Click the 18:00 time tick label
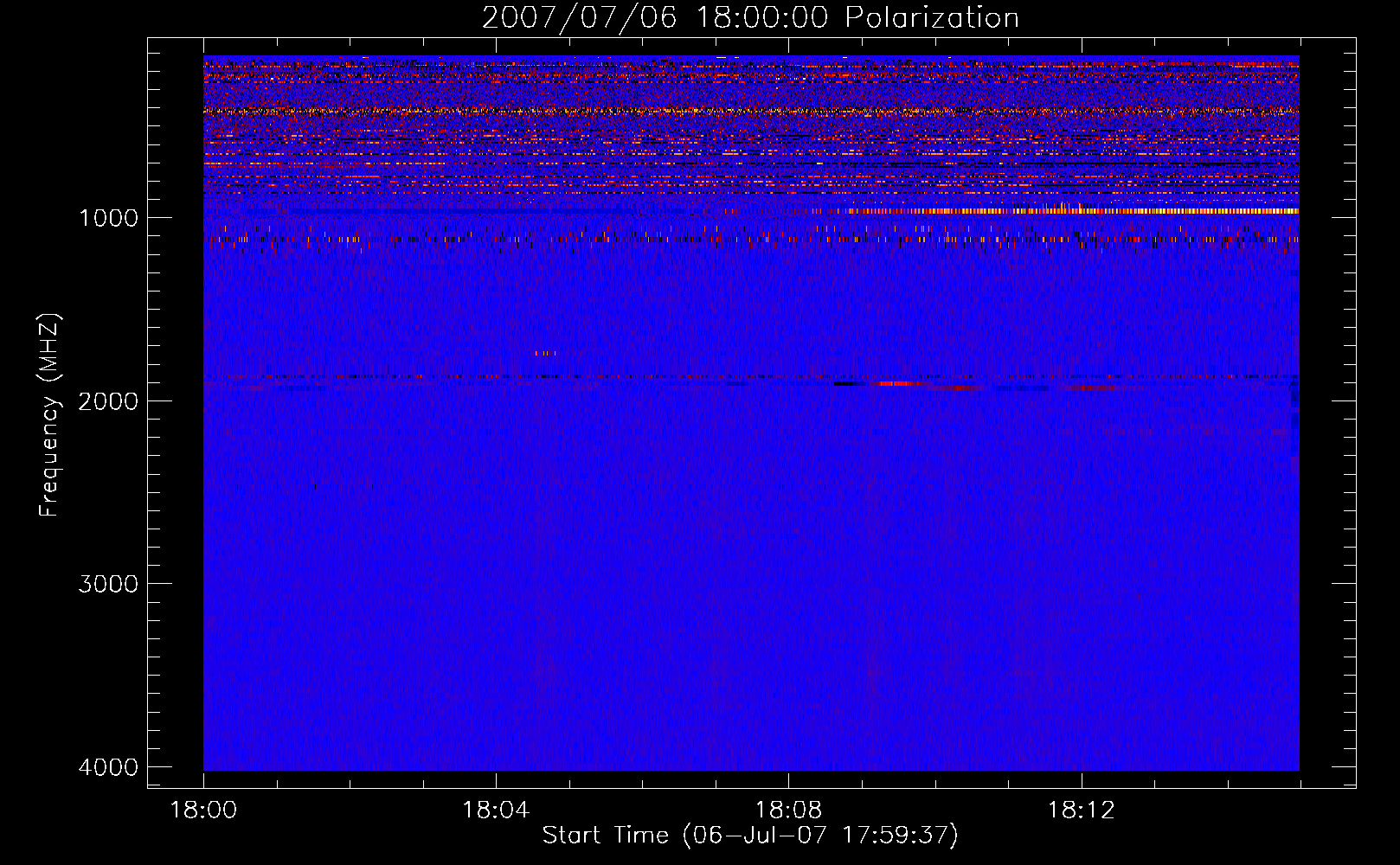 pyautogui.click(x=203, y=811)
